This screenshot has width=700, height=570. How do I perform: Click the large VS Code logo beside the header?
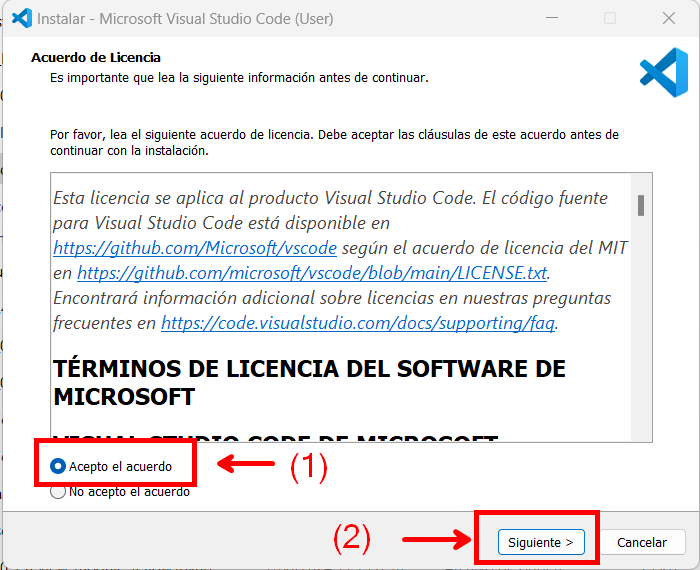tap(664, 72)
